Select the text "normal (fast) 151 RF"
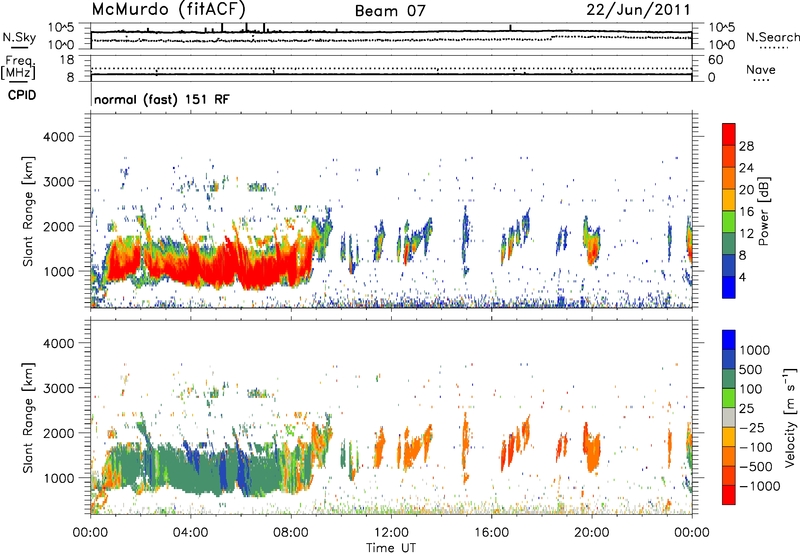 coord(162,99)
